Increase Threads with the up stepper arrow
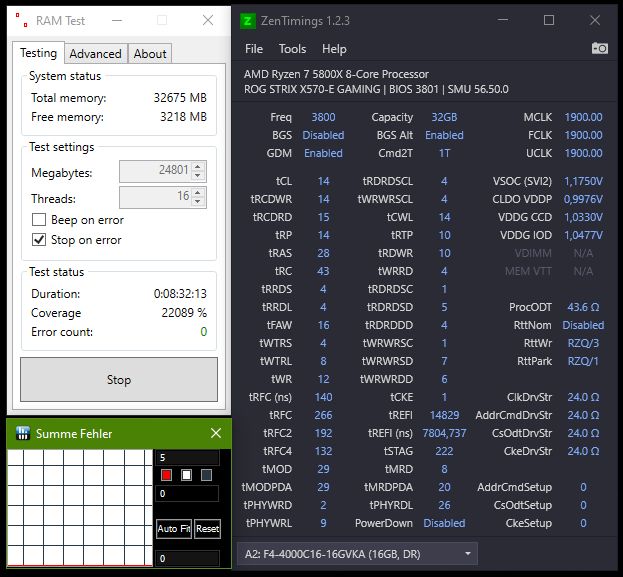This screenshot has width=623, height=577. click(197, 192)
